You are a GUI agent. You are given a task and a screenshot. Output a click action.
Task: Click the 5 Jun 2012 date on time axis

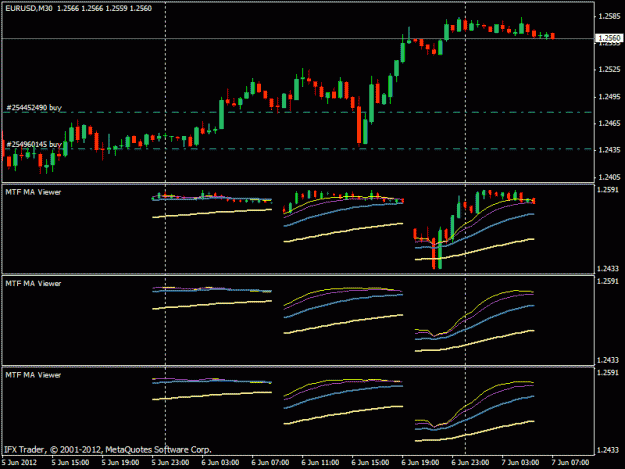pos(19,463)
